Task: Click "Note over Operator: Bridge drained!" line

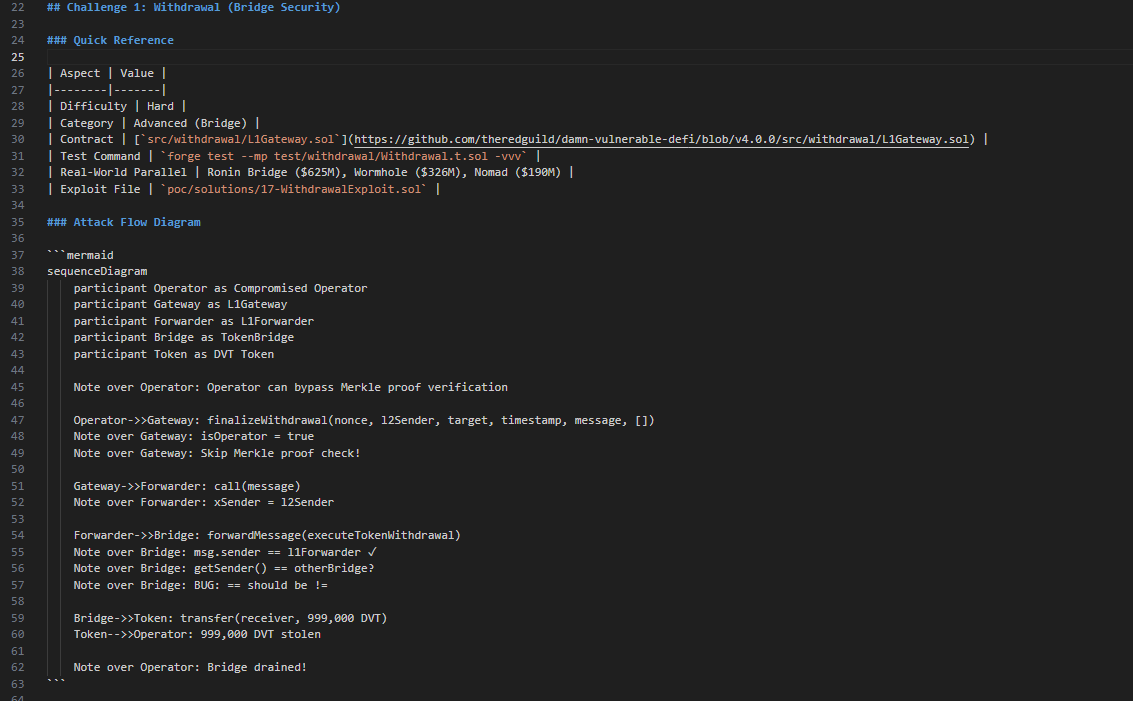Action: 190,668
